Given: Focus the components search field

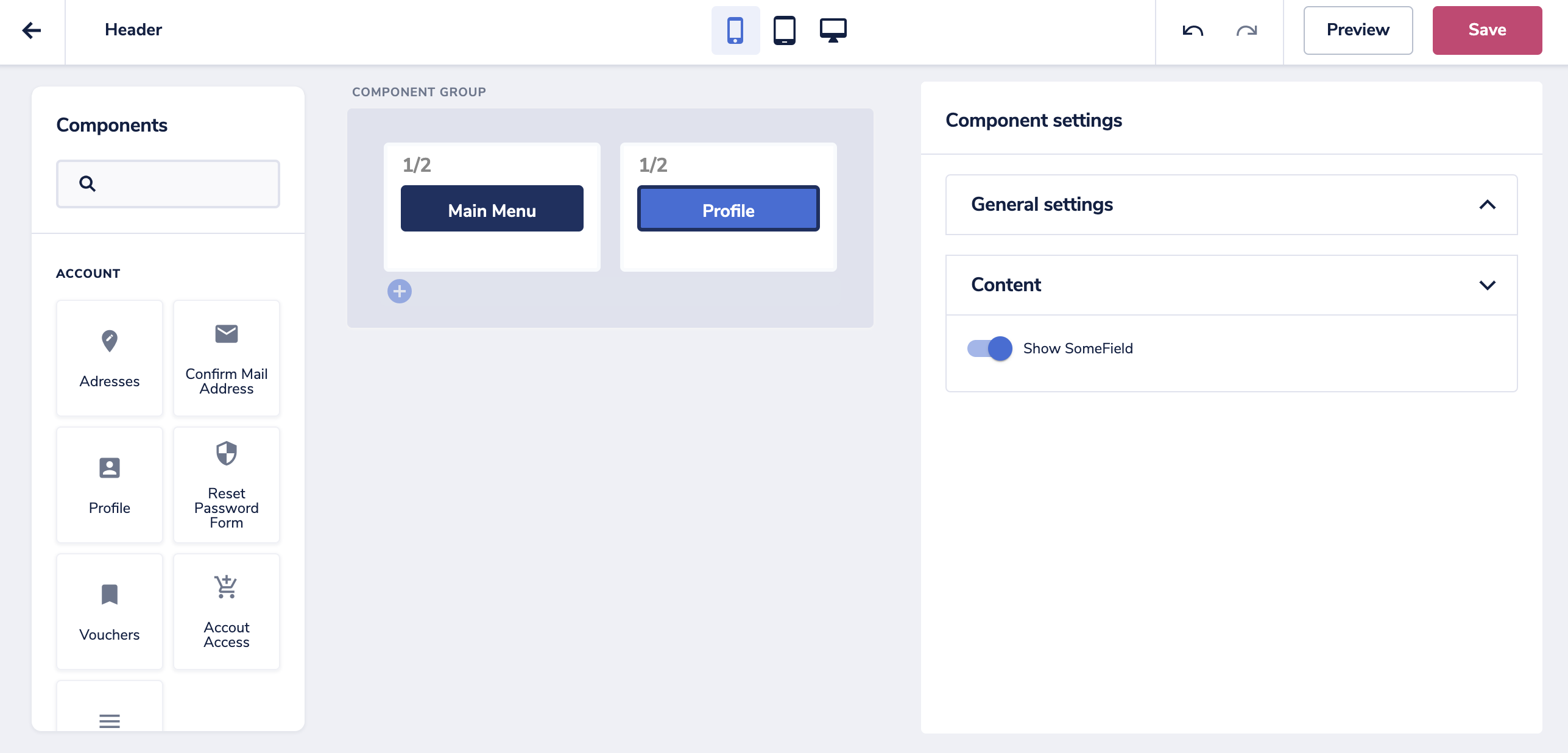Looking at the screenshot, I should tap(168, 184).
